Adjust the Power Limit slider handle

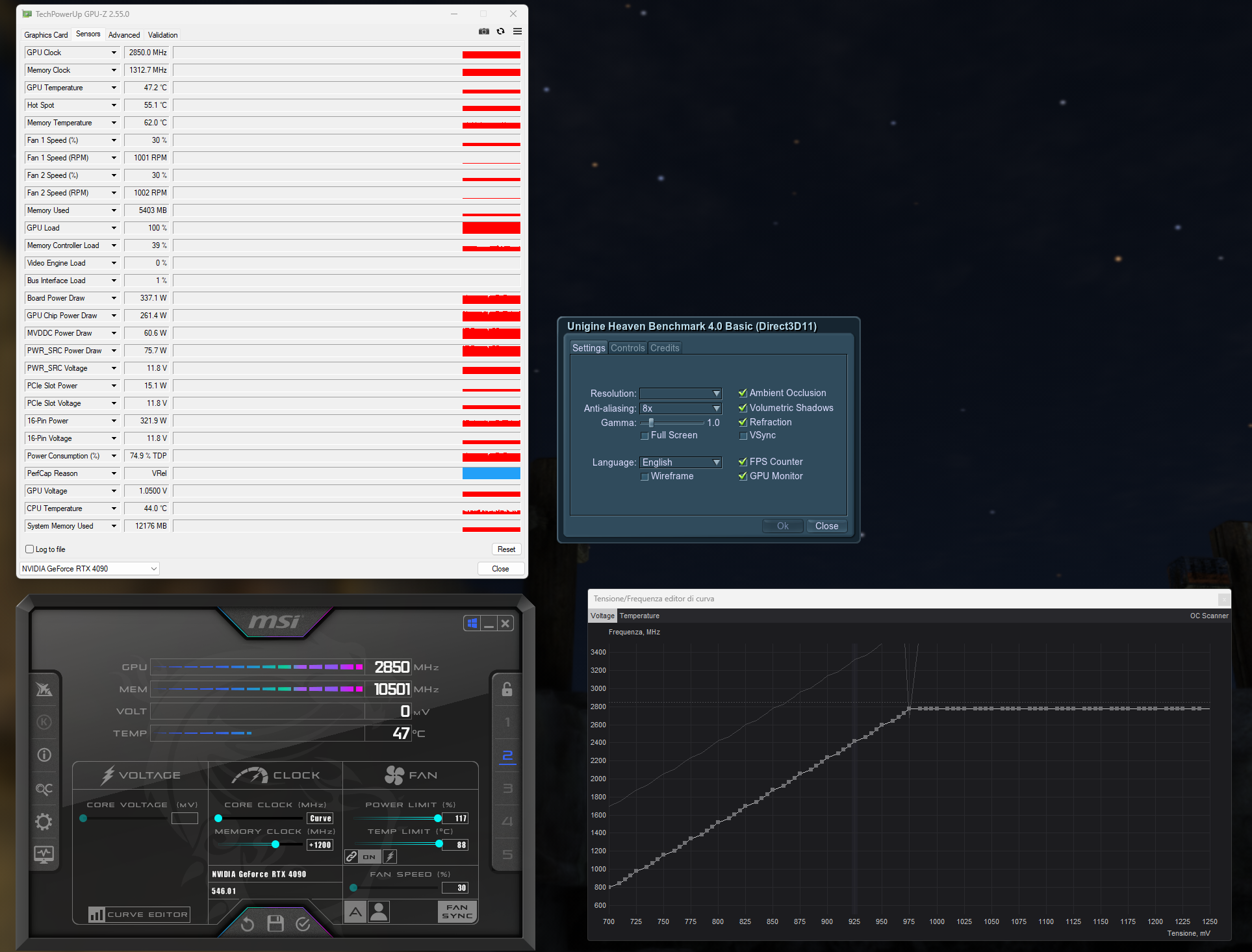[x=438, y=818]
